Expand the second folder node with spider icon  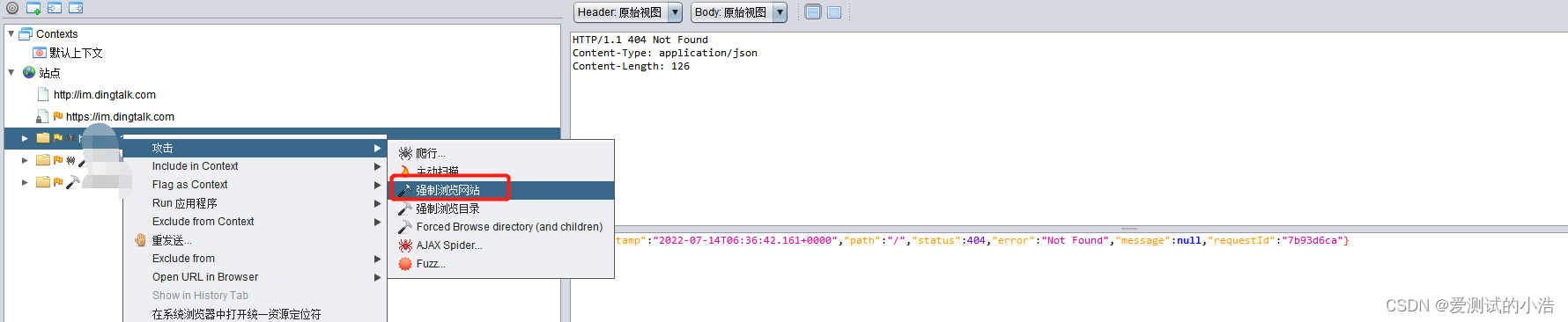[25, 160]
